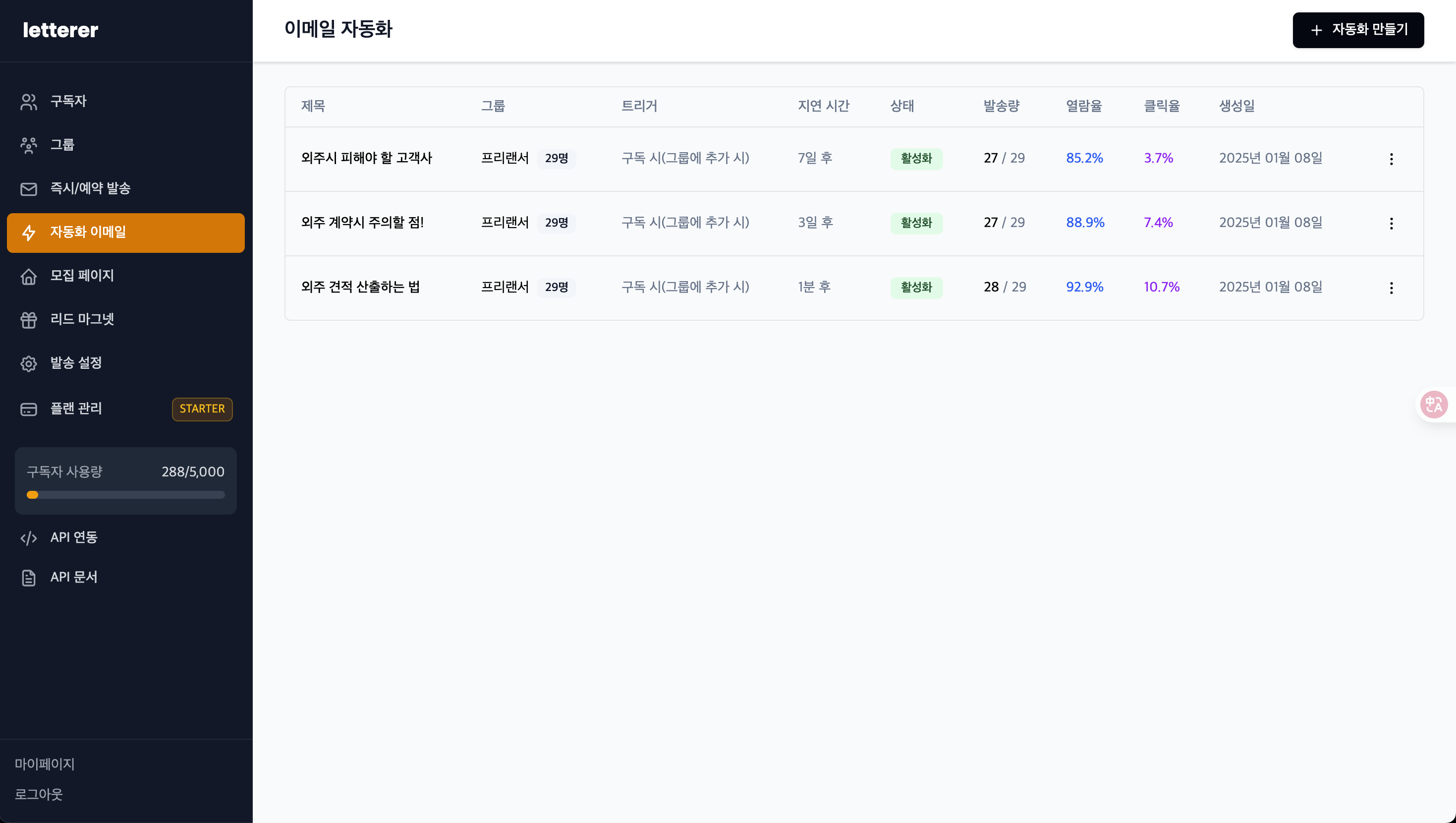This screenshot has width=1456, height=823.
Task: Click the STARTER plan badge
Action: 202,409
